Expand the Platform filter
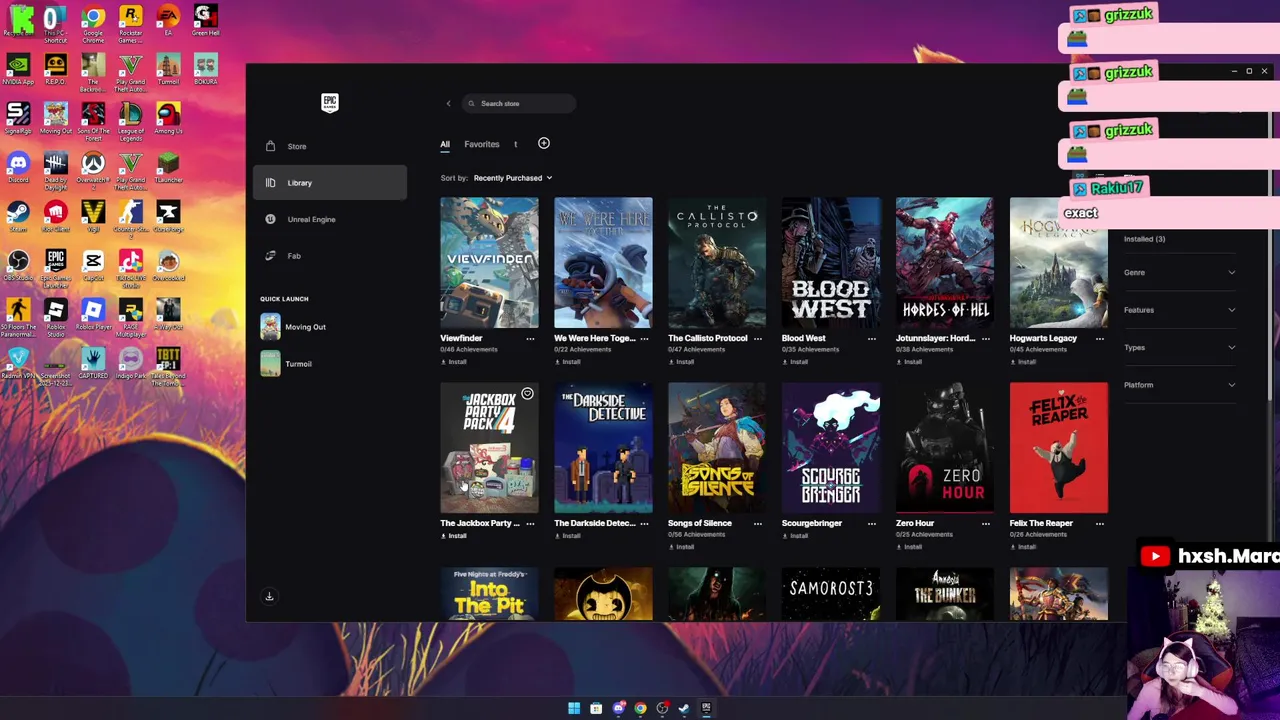Viewport: 1280px width, 720px height. (x=1179, y=385)
